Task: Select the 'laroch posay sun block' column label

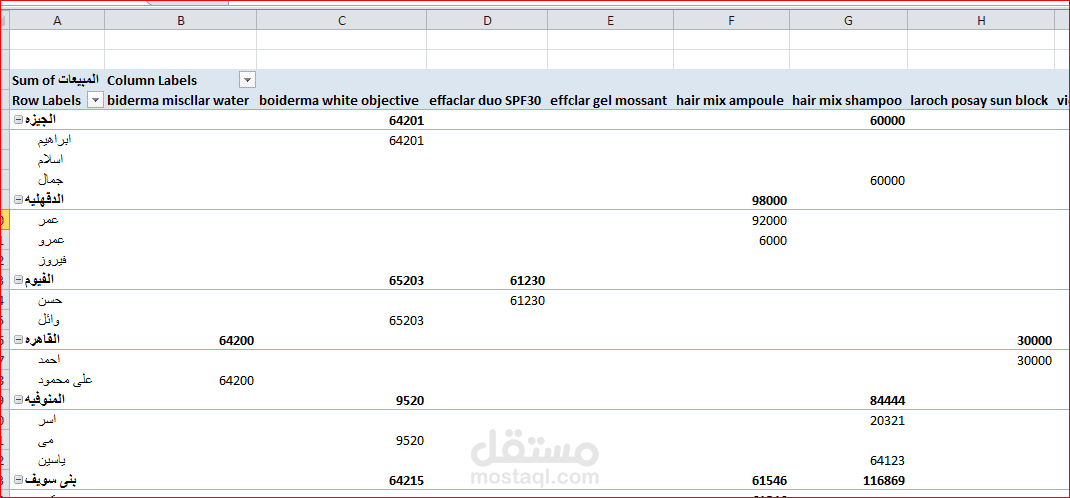Action: [979, 100]
